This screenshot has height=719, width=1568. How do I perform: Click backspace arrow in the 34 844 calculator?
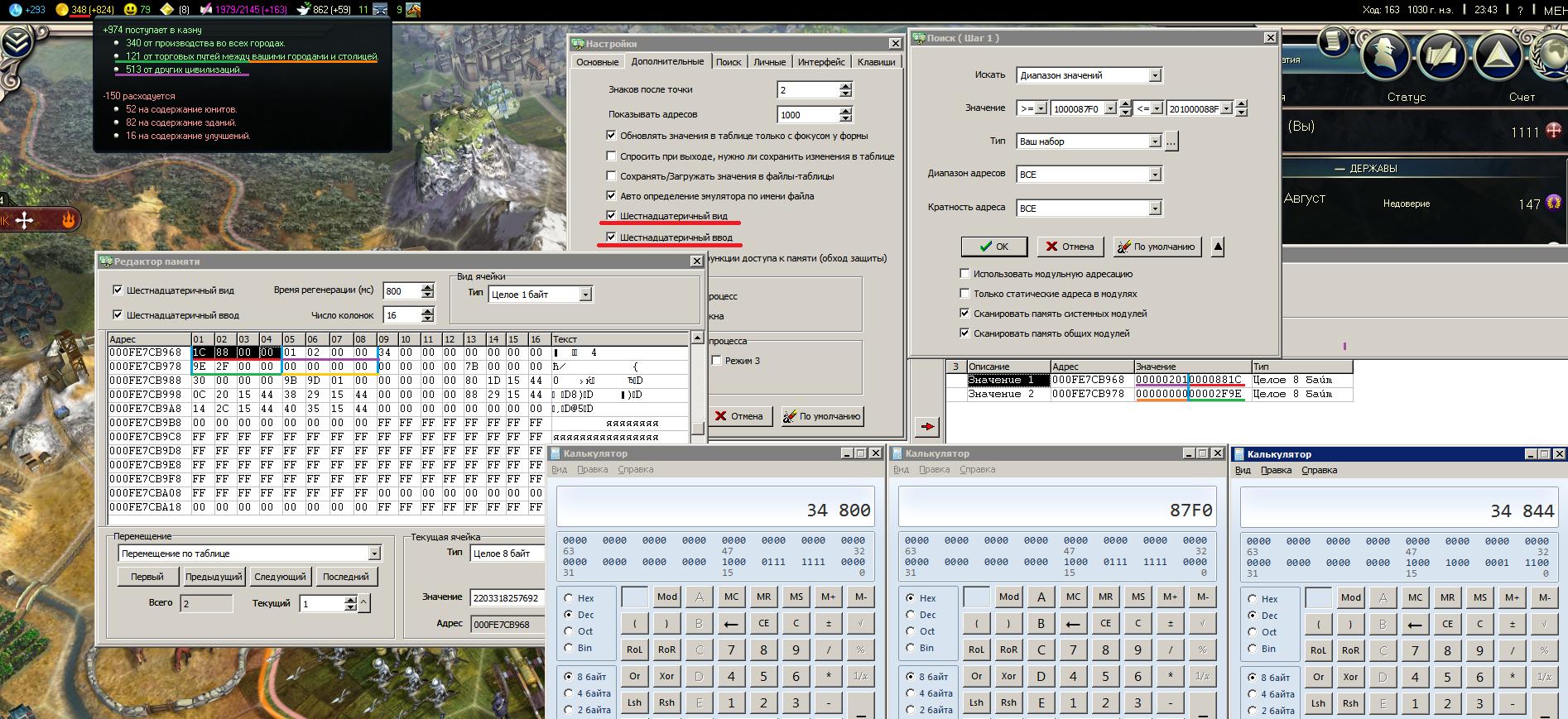coord(1415,624)
